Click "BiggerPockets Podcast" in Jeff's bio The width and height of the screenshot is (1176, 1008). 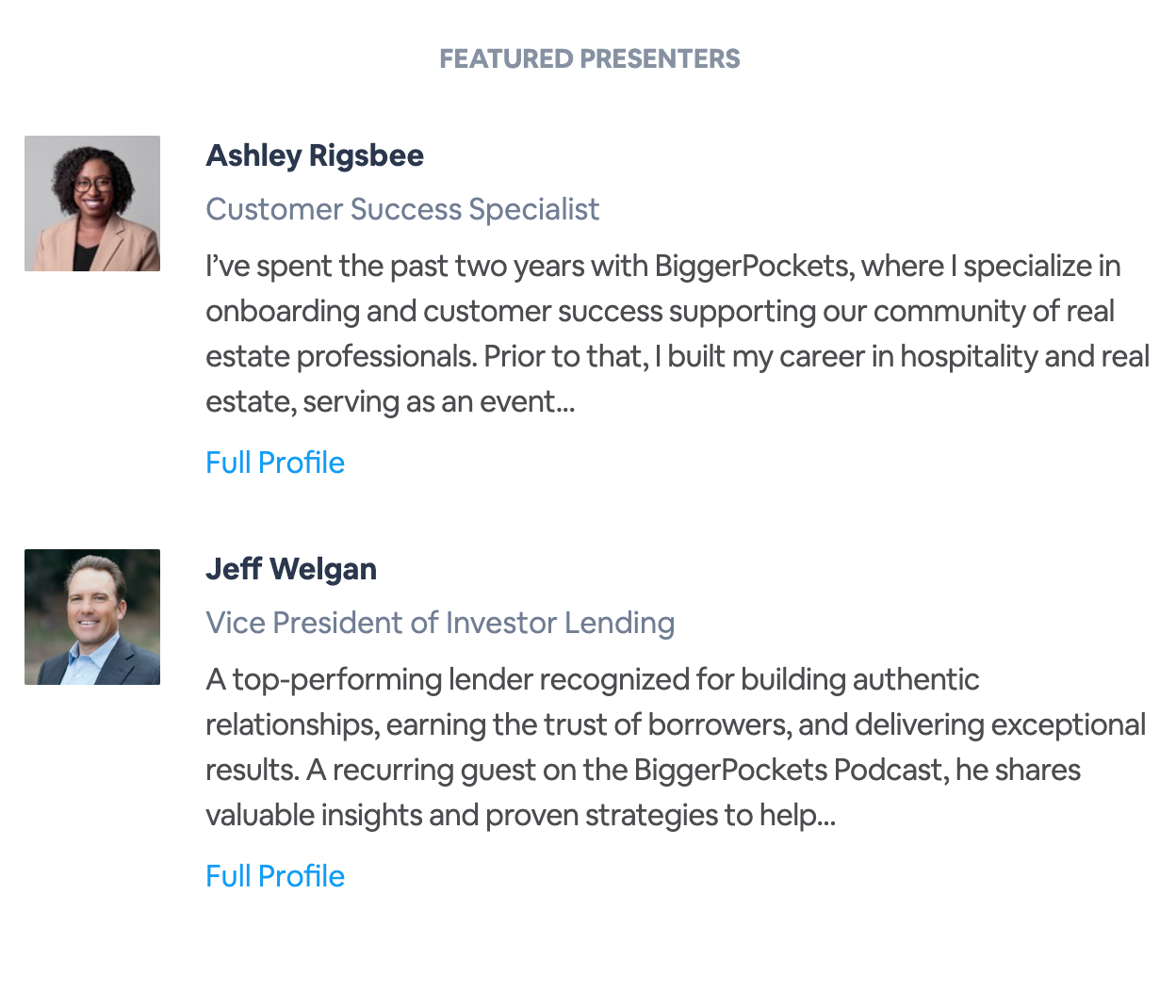[789, 771]
